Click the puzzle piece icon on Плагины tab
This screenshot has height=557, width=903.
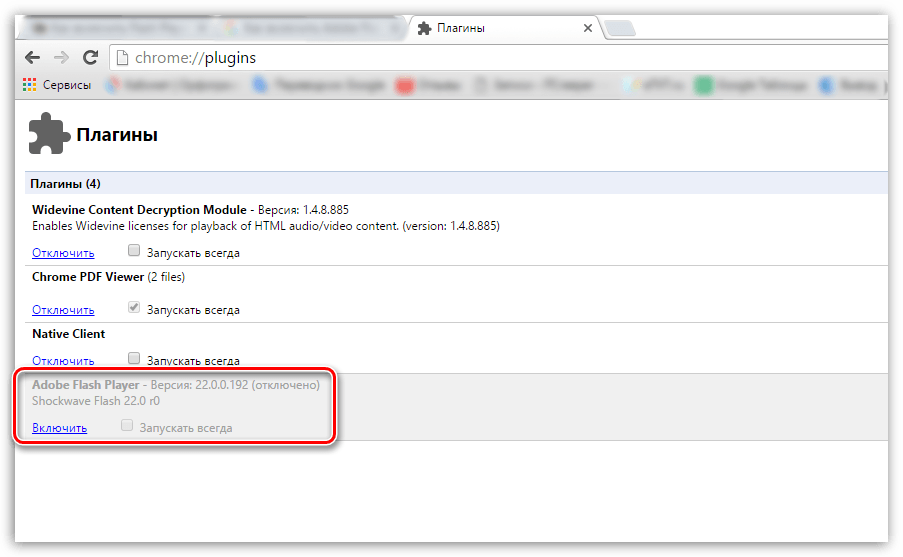pos(425,28)
